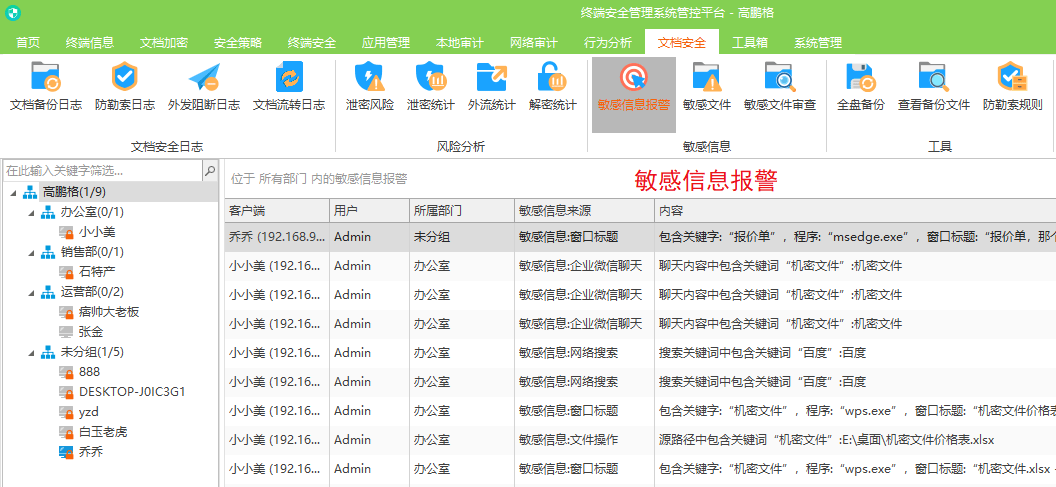Click the 敏感信息报警 toolbar button
The height and width of the screenshot is (487, 1056).
point(634,88)
